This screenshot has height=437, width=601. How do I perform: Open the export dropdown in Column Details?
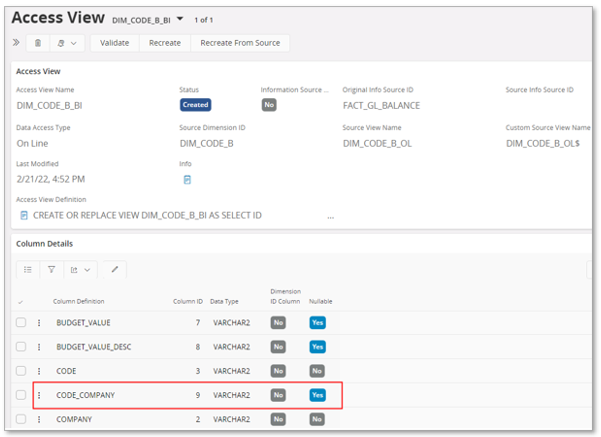[80, 269]
